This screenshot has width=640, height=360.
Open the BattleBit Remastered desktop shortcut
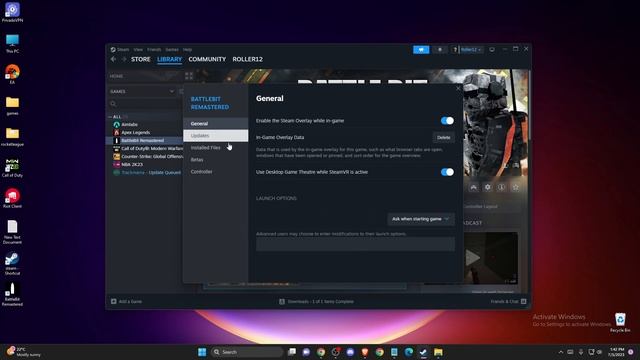pos(12,294)
